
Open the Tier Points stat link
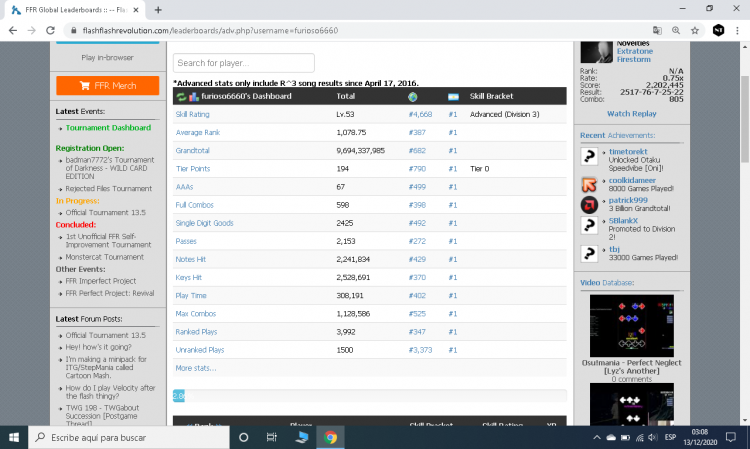coord(193,169)
